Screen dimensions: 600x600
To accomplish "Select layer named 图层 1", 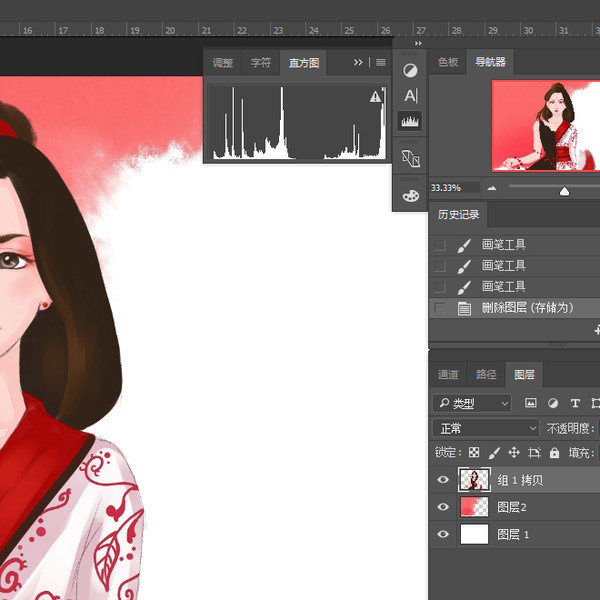I will [515, 534].
